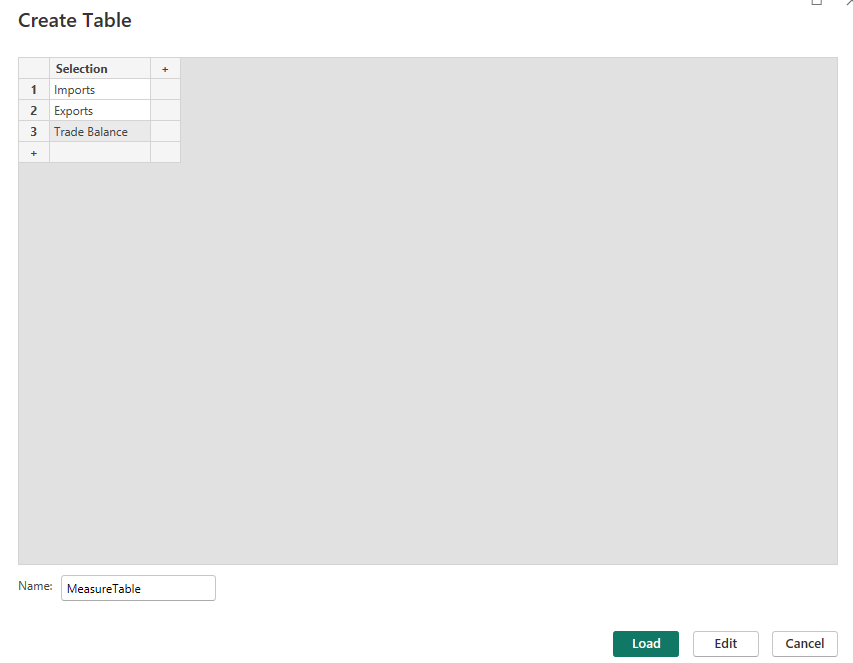
Task: Click the empty gray grid background
Action: point(490,354)
